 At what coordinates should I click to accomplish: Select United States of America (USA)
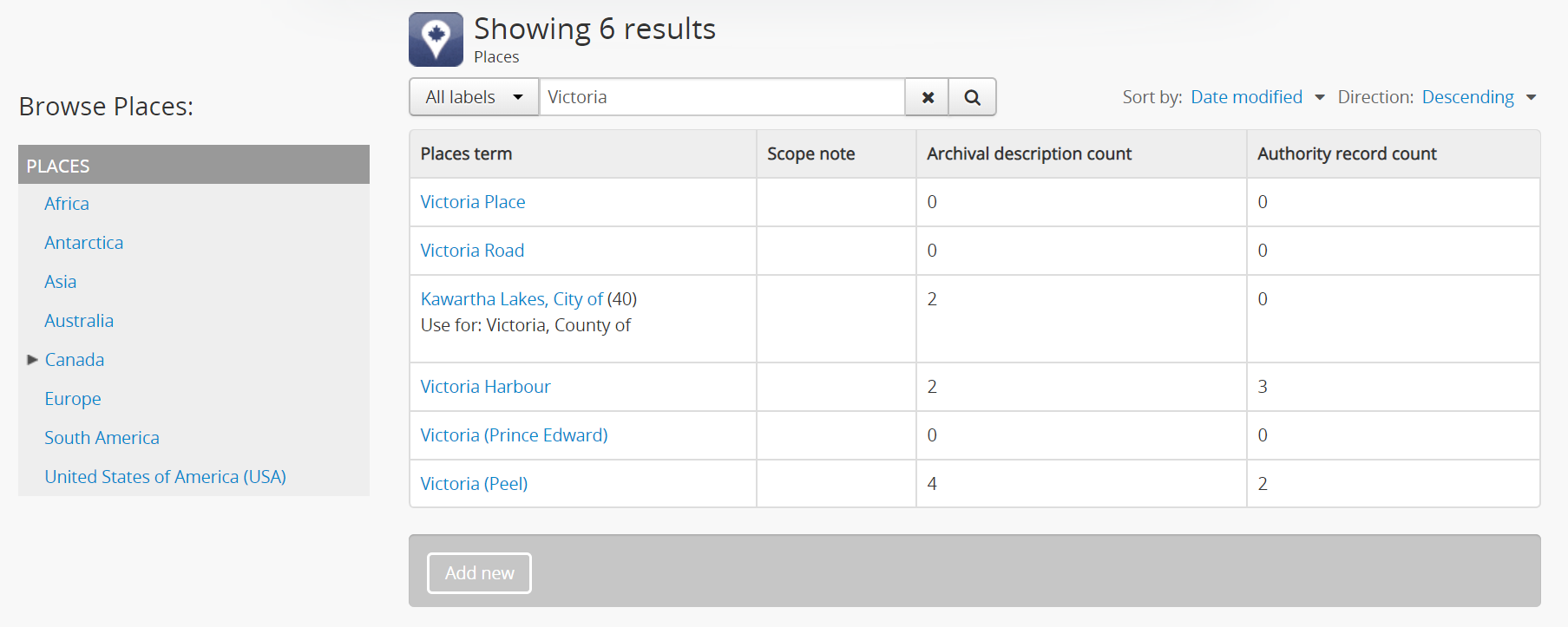(165, 477)
